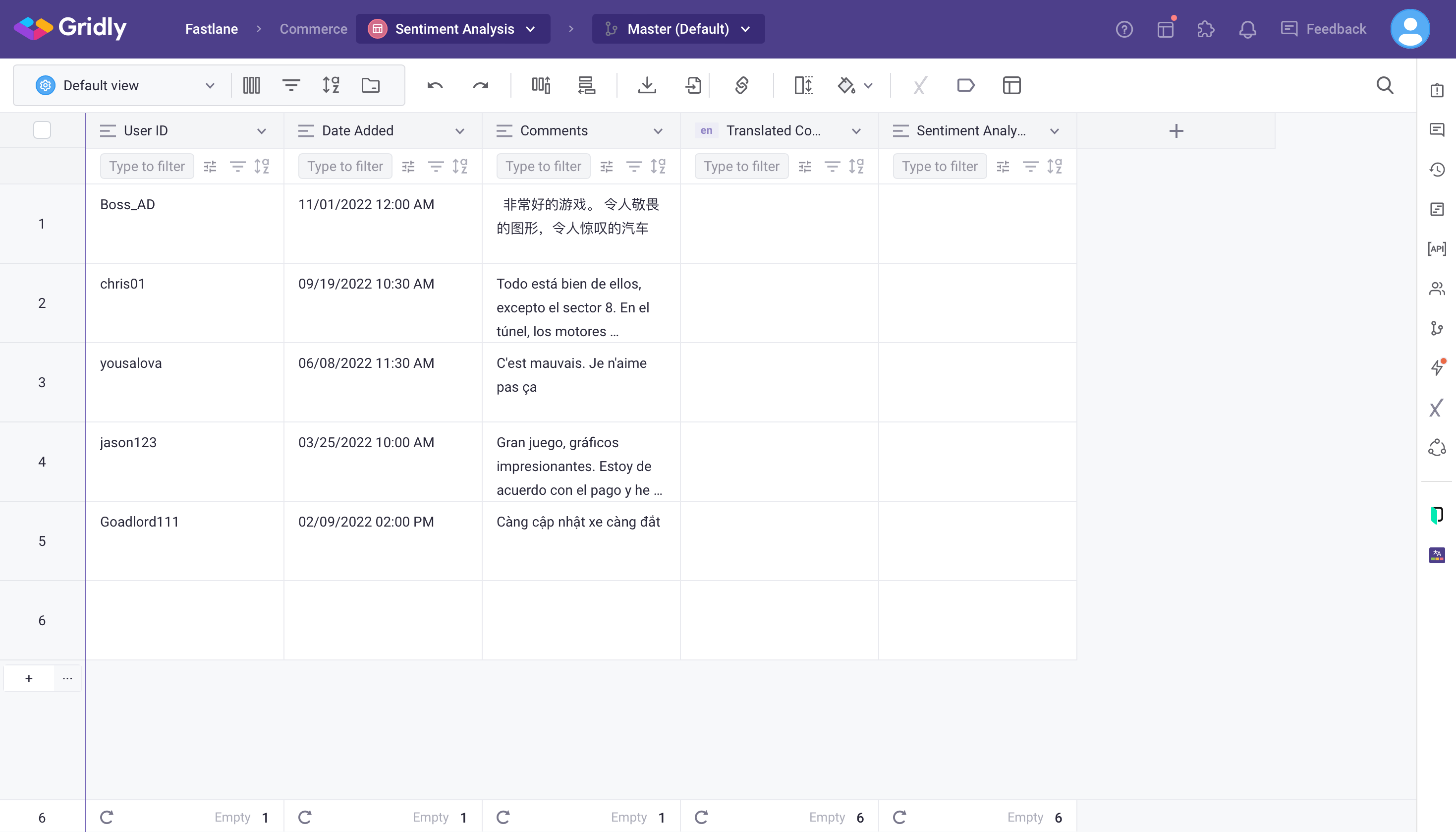Expand the Comments column header menu
The image size is (1456, 832).
point(658,131)
